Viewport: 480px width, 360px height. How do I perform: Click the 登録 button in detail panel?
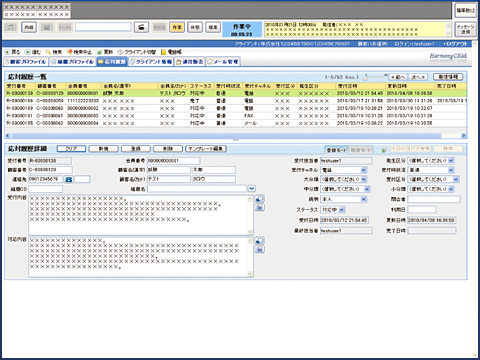[136, 149]
